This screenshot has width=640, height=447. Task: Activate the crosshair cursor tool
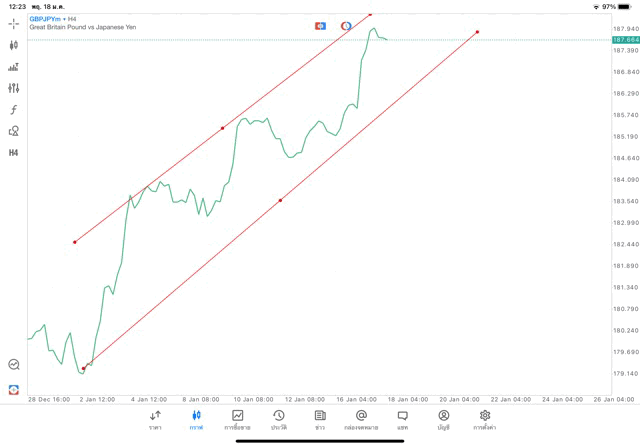[x=14, y=23]
